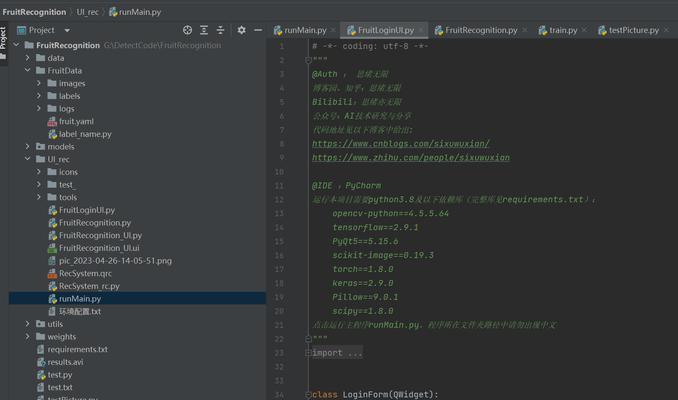The height and width of the screenshot is (400, 678).
Task: Expand the weights folder
Action: 28,336
